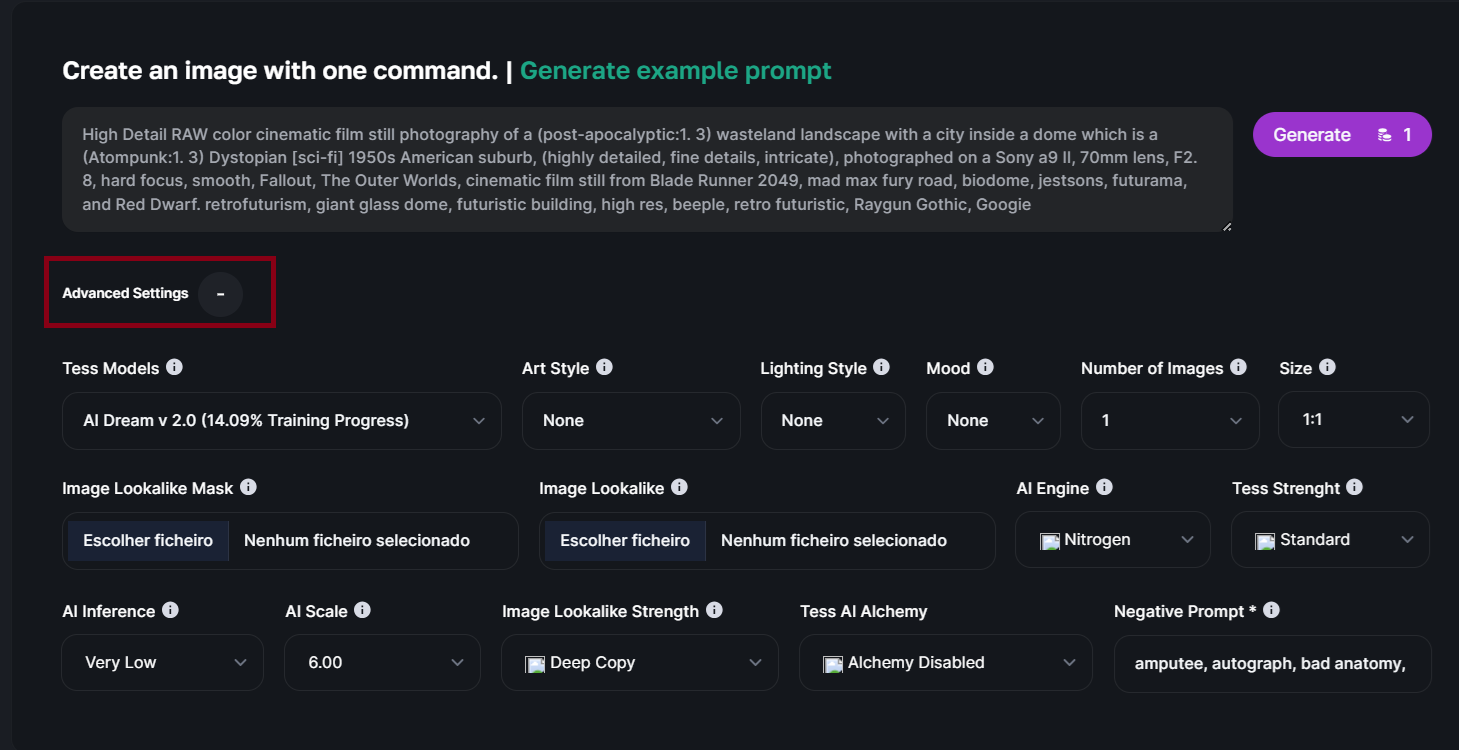1459x750 pixels.
Task: Click the Image Lookalike Mask info icon
Action: [x=248, y=487]
